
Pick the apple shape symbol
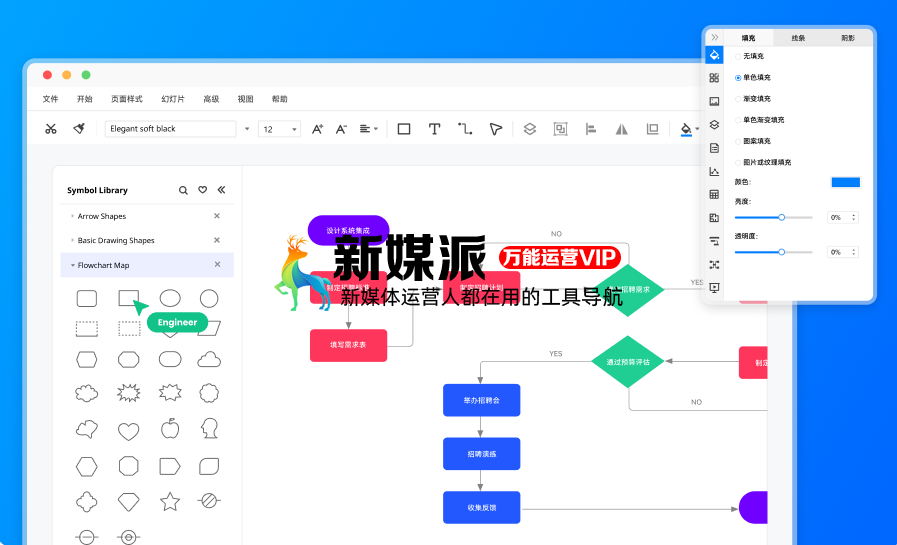pyautogui.click(x=170, y=428)
